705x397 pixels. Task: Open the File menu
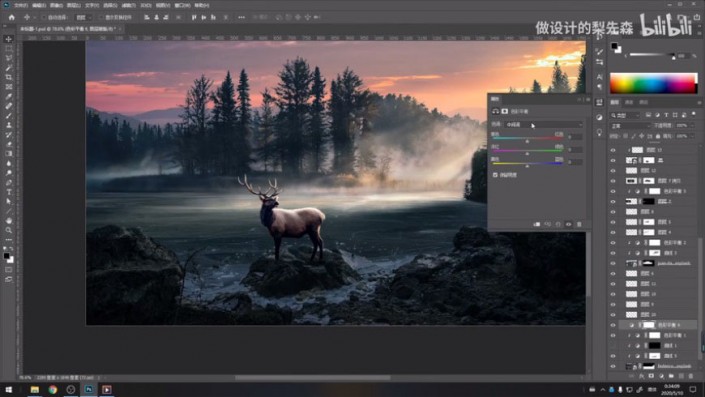click(x=21, y=5)
